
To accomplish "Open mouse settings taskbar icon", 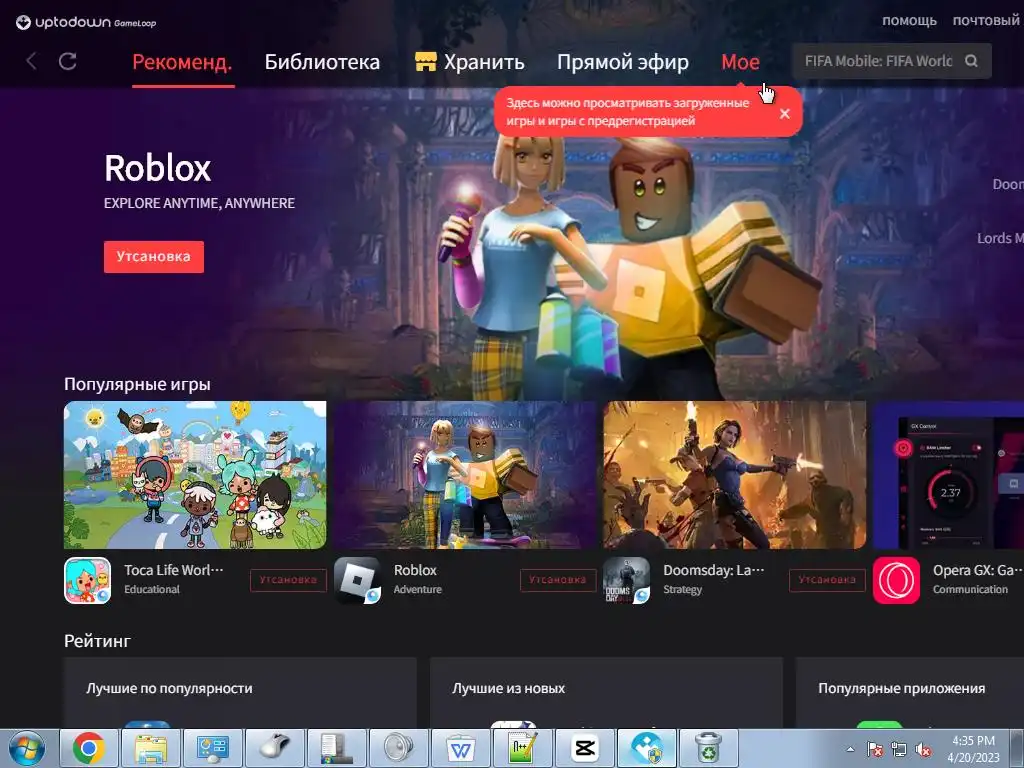I will [x=275, y=748].
